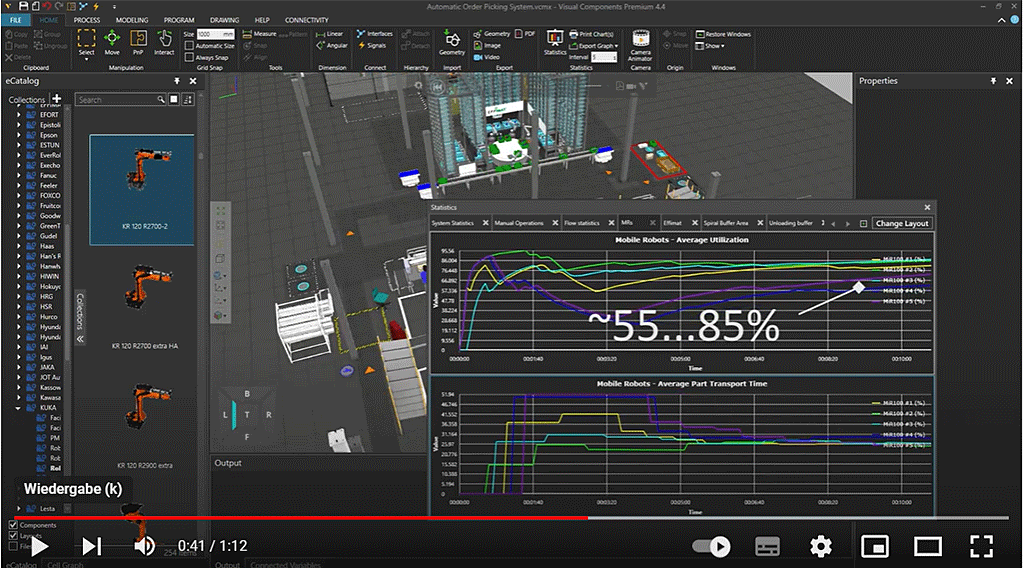Viewport: 1024px width, 568px height.
Task: Expand the Fanuc tree node
Action: (x=19, y=176)
